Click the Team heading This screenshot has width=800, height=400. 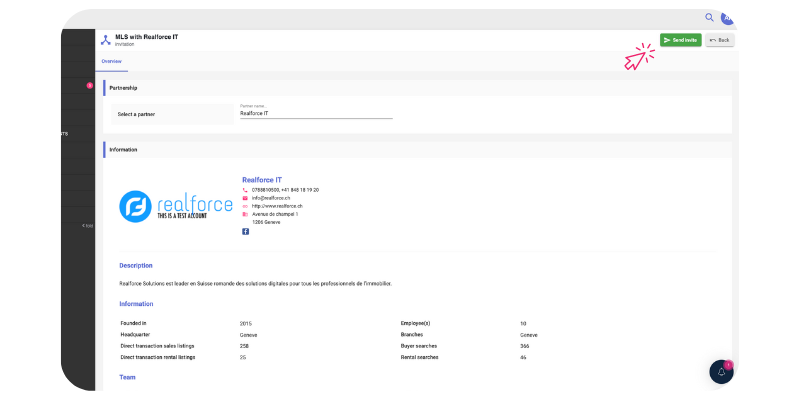tap(128, 377)
